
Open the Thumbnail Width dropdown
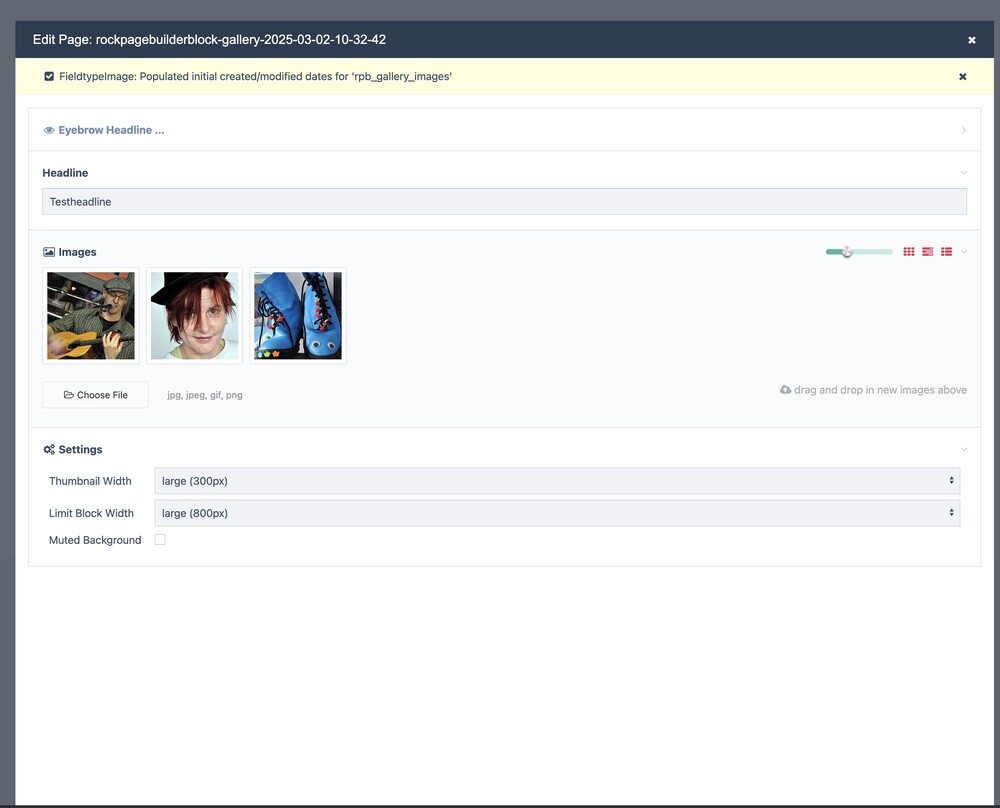tap(557, 481)
